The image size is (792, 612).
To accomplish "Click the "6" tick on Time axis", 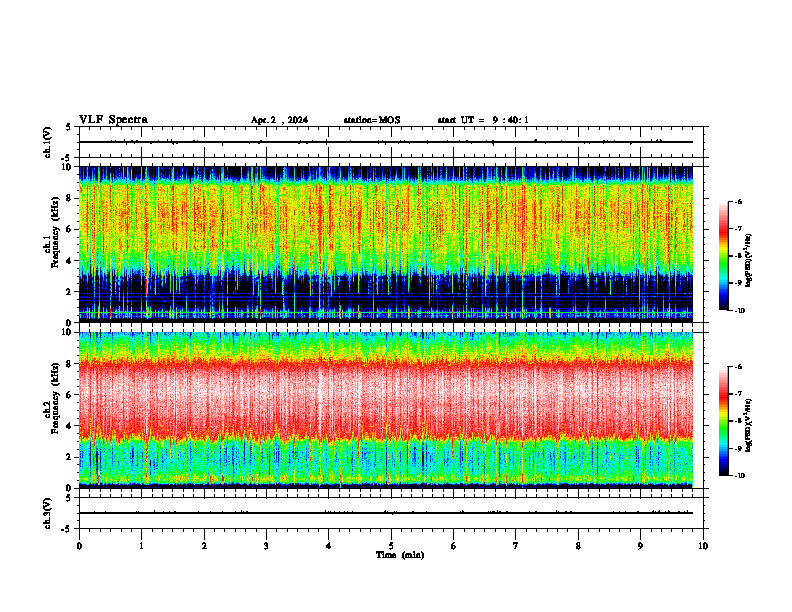I will [x=454, y=546].
